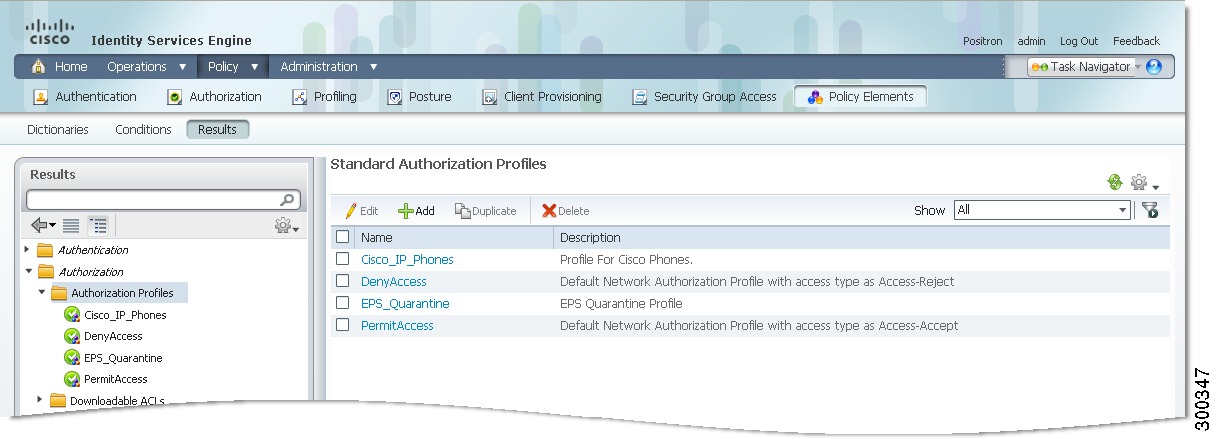1217x439 pixels.
Task: Open the Authorization policy tab
Action: tap(214, 97)
